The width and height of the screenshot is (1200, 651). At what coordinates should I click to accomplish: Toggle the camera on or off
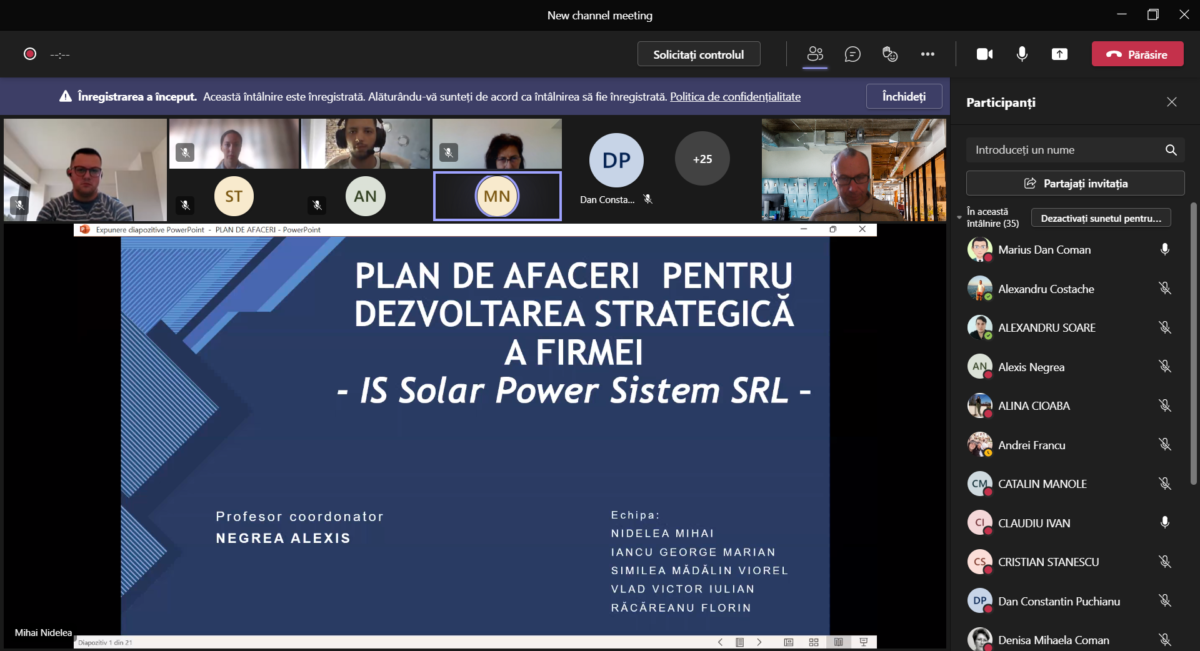click(x=984, y=54)
